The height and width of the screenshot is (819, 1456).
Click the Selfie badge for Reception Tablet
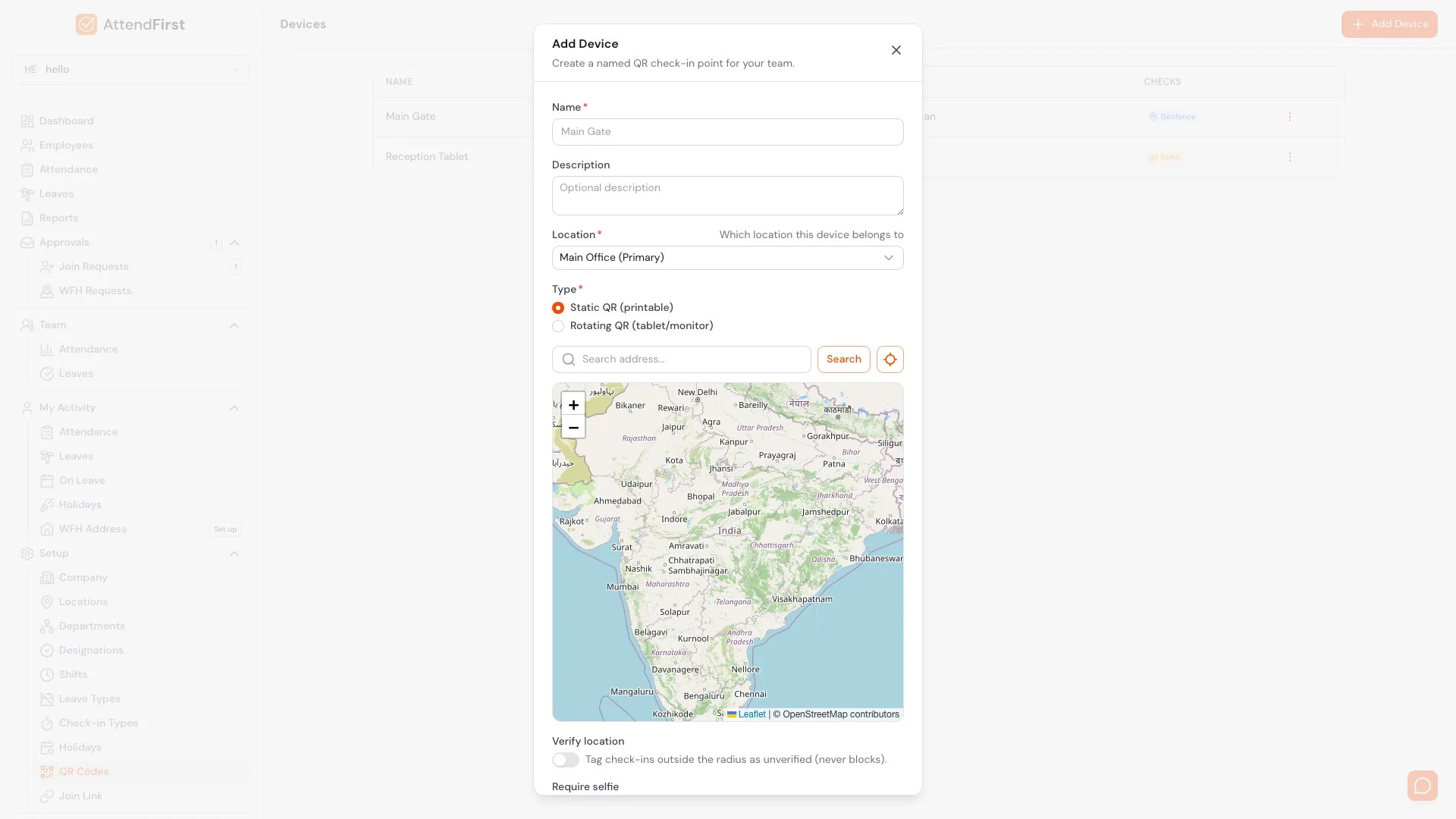click(1165, 157)
